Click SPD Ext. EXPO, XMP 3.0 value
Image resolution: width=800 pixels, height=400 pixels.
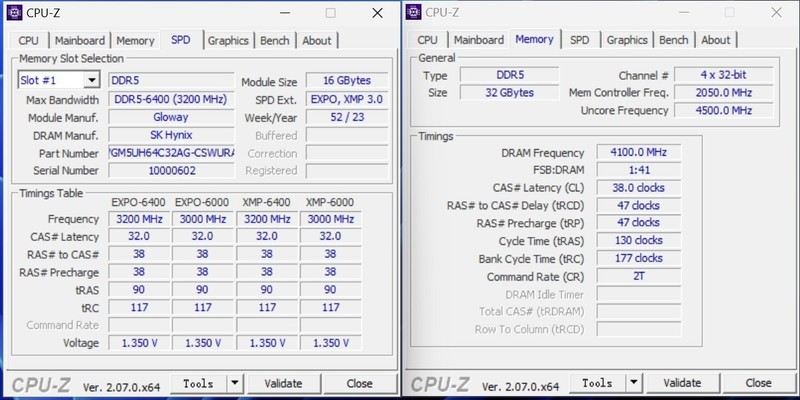(x=347, y=99)
